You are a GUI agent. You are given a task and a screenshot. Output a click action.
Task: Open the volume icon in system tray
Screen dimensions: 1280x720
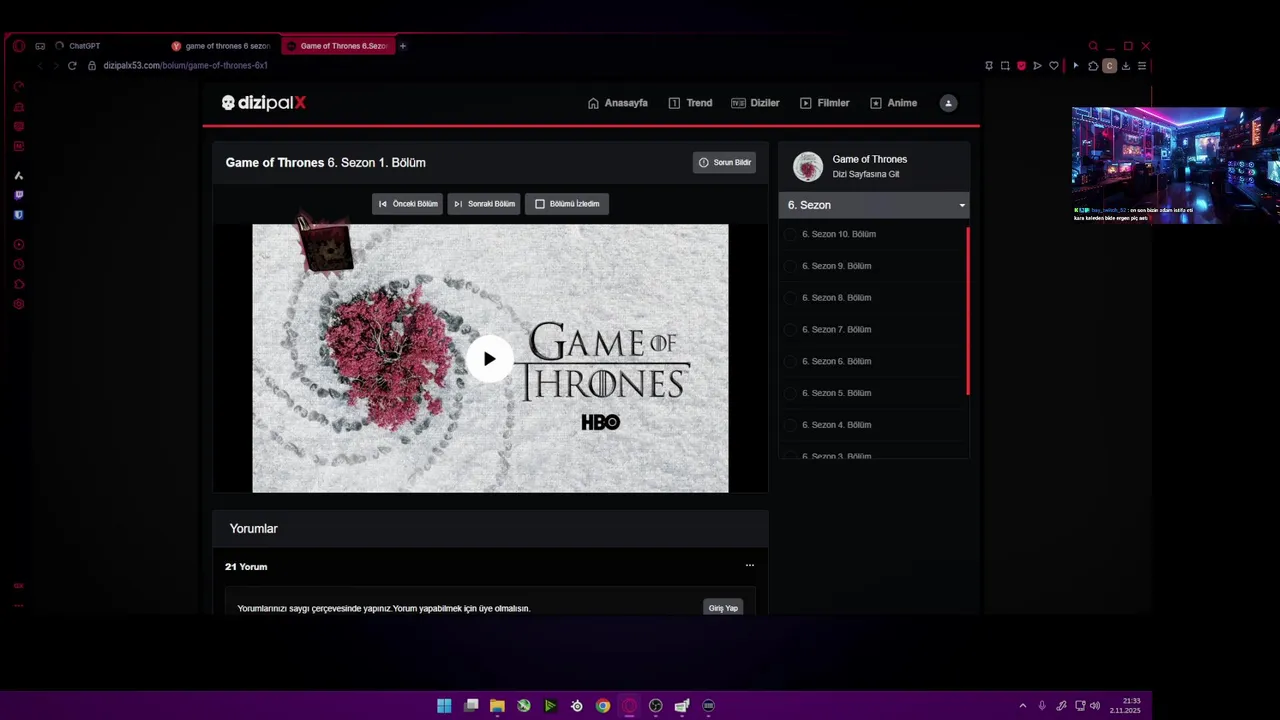1095,706
